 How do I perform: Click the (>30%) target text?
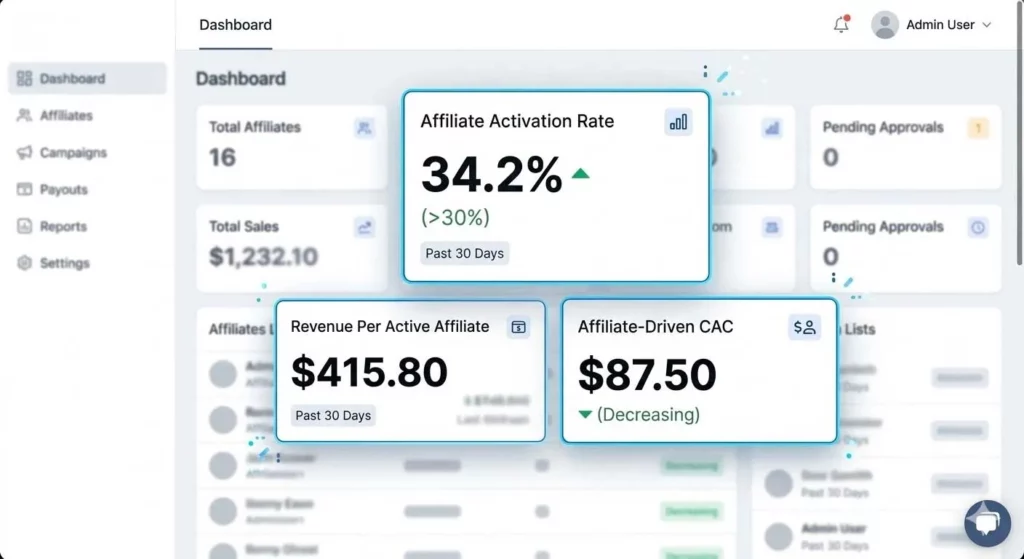(455, 217)
